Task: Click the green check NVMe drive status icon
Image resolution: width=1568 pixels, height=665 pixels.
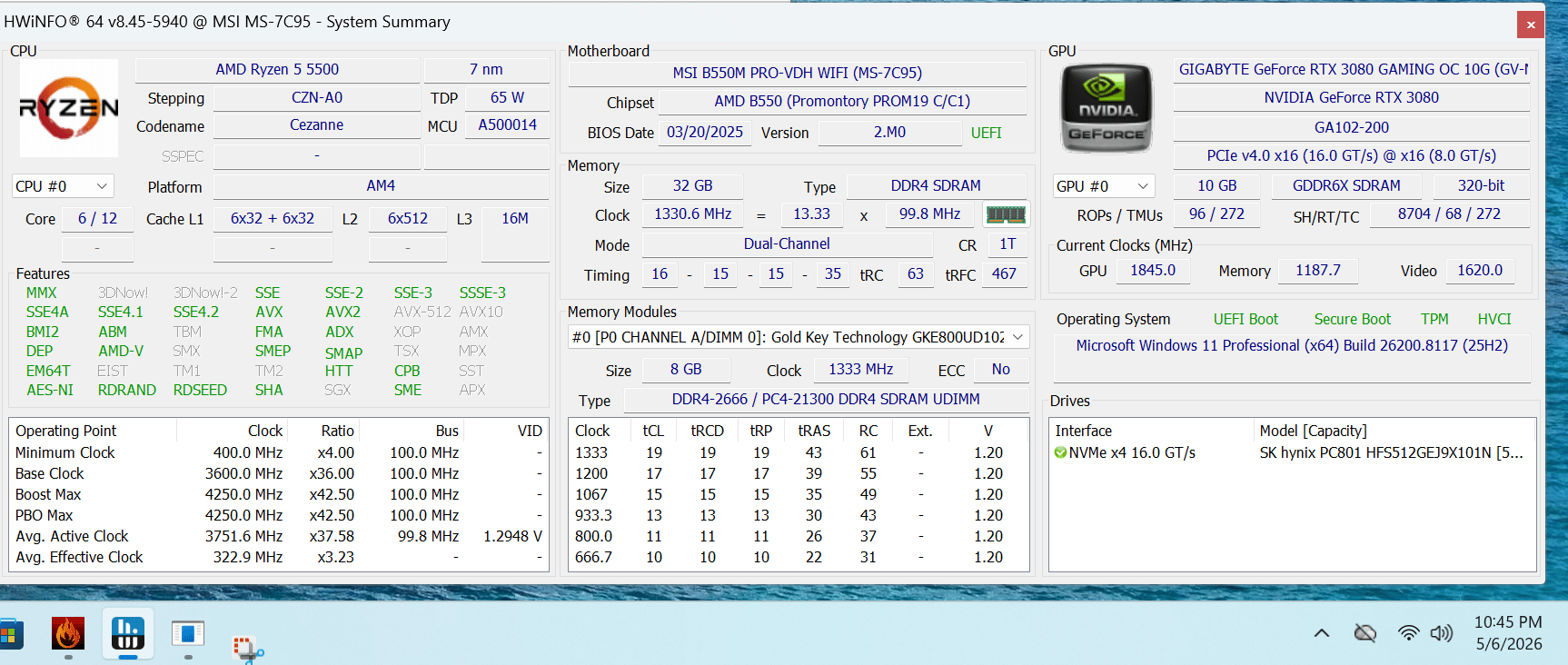Action: pyautogui.click(x=1060, y=452)
